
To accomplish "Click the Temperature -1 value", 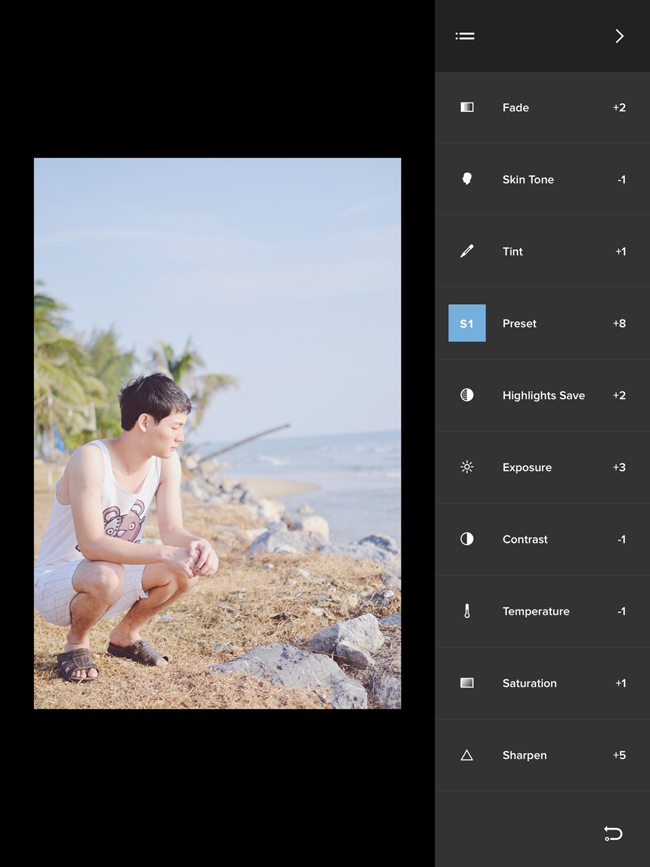I will click(622, 612).
